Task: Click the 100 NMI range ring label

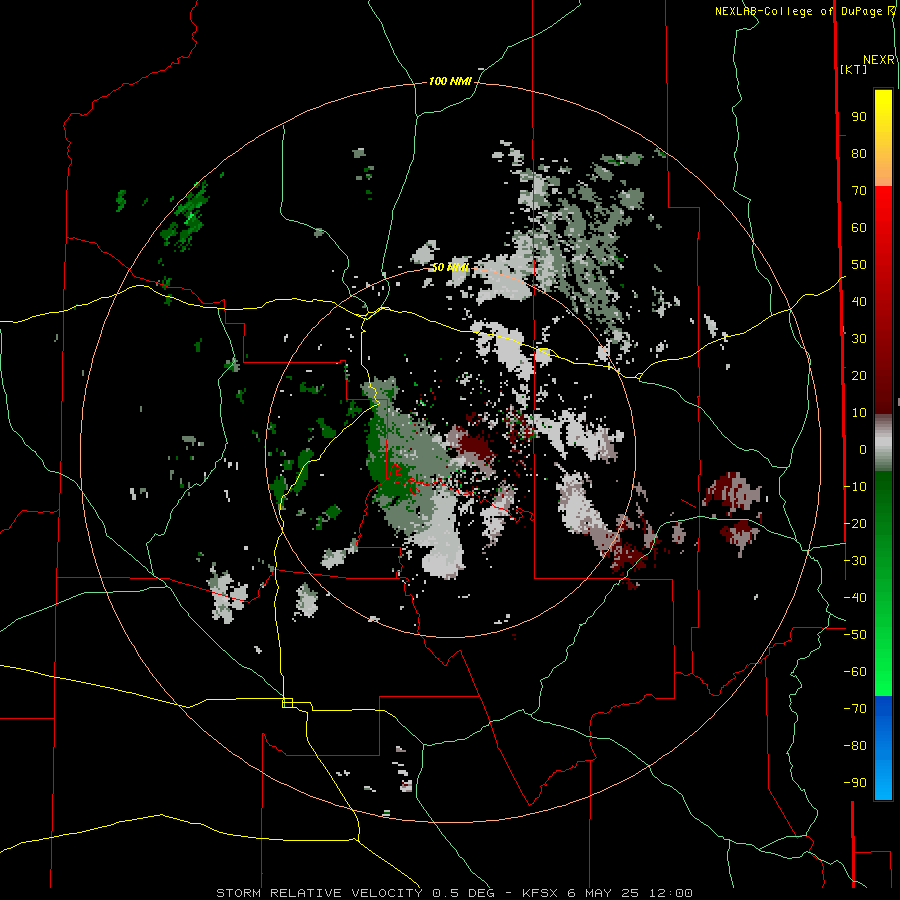Action: [x=449, y=82]
